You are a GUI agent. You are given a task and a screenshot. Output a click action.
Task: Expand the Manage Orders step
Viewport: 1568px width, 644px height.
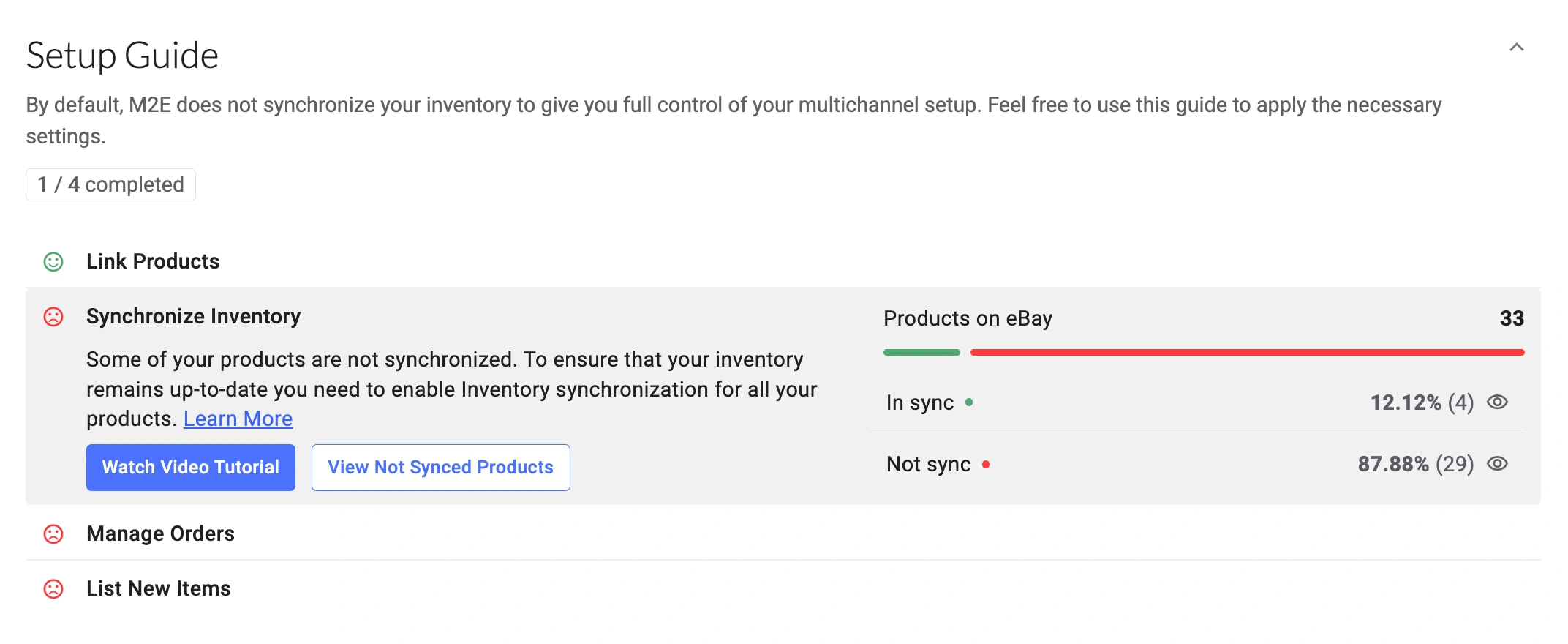tap(160, 534)
